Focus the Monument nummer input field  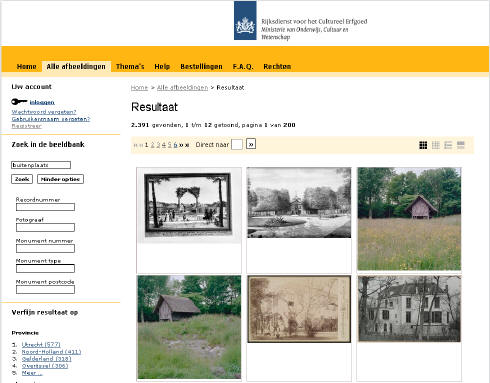coord(45,248)
